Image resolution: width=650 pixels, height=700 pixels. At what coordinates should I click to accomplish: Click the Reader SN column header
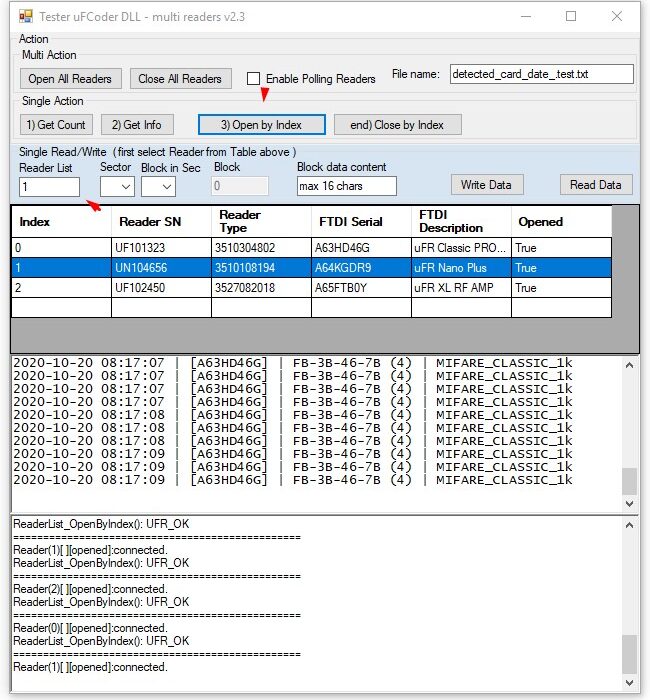[x=160, y=222]
